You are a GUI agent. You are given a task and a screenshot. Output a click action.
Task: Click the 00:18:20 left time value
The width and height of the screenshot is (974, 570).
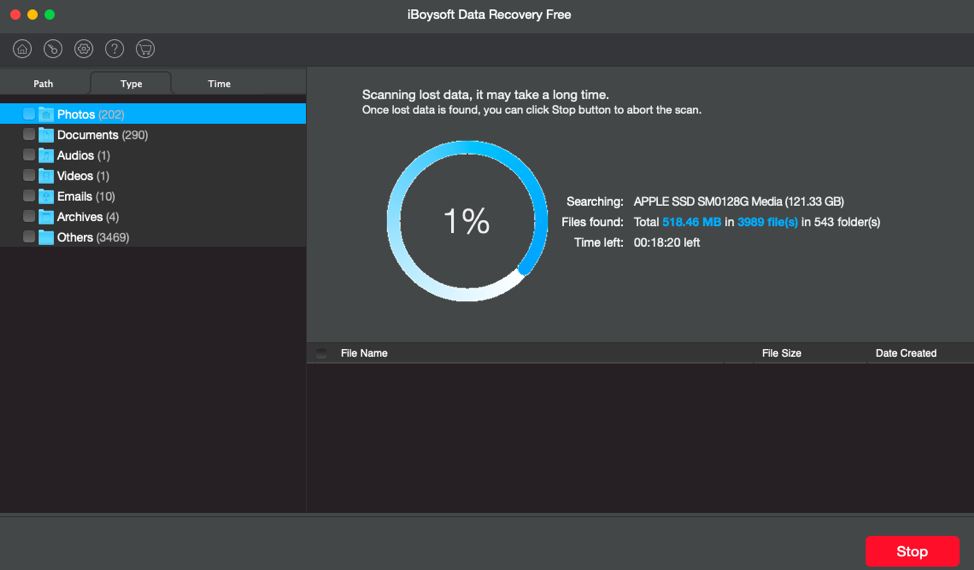[667, 242]
